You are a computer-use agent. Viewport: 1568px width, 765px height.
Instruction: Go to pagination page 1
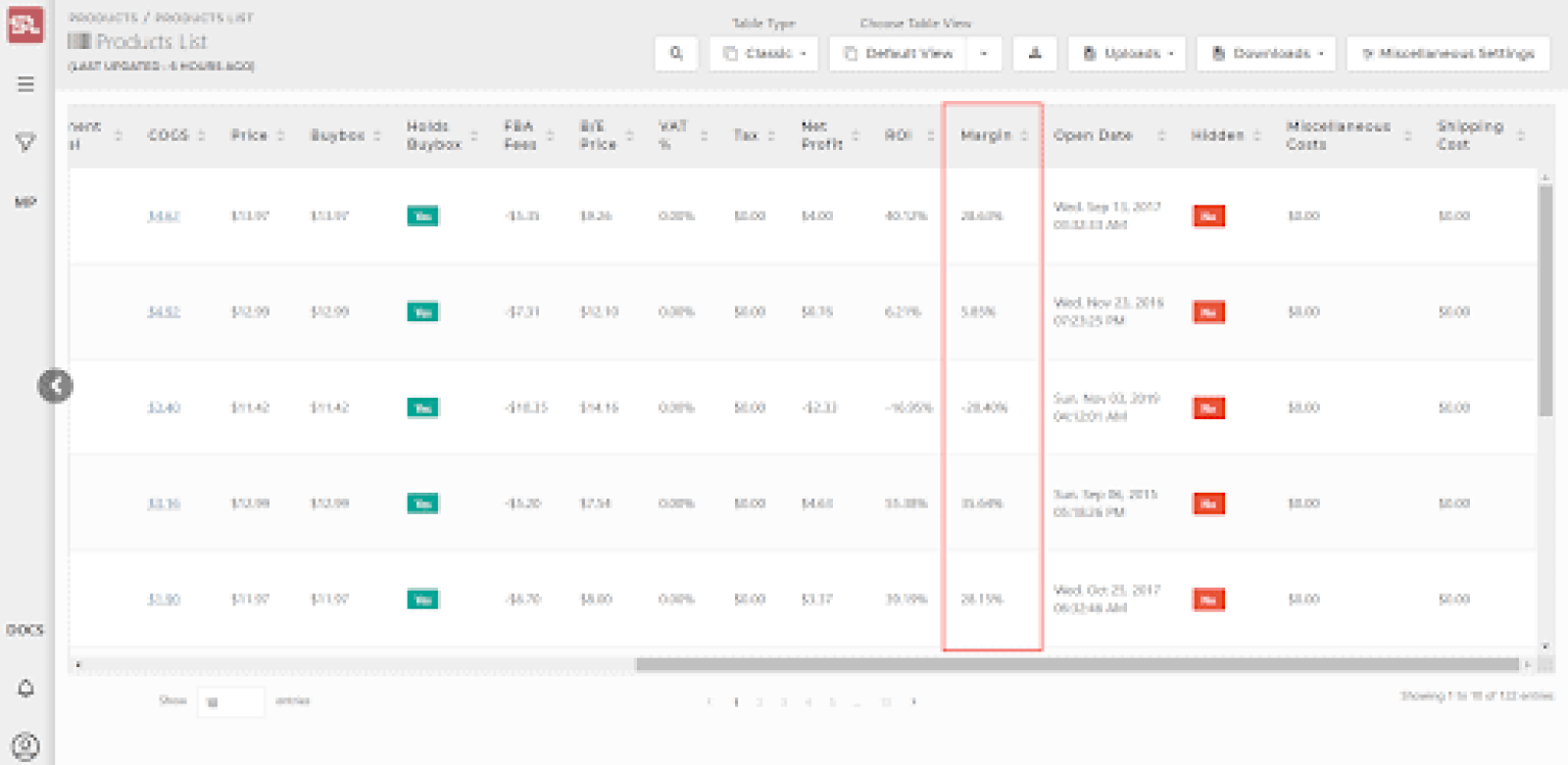point(736,701)
